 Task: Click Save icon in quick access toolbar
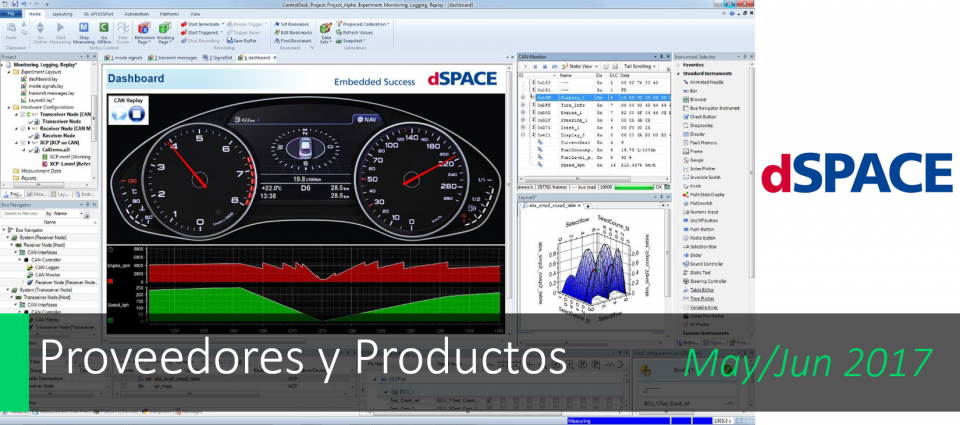click(17, 3)
